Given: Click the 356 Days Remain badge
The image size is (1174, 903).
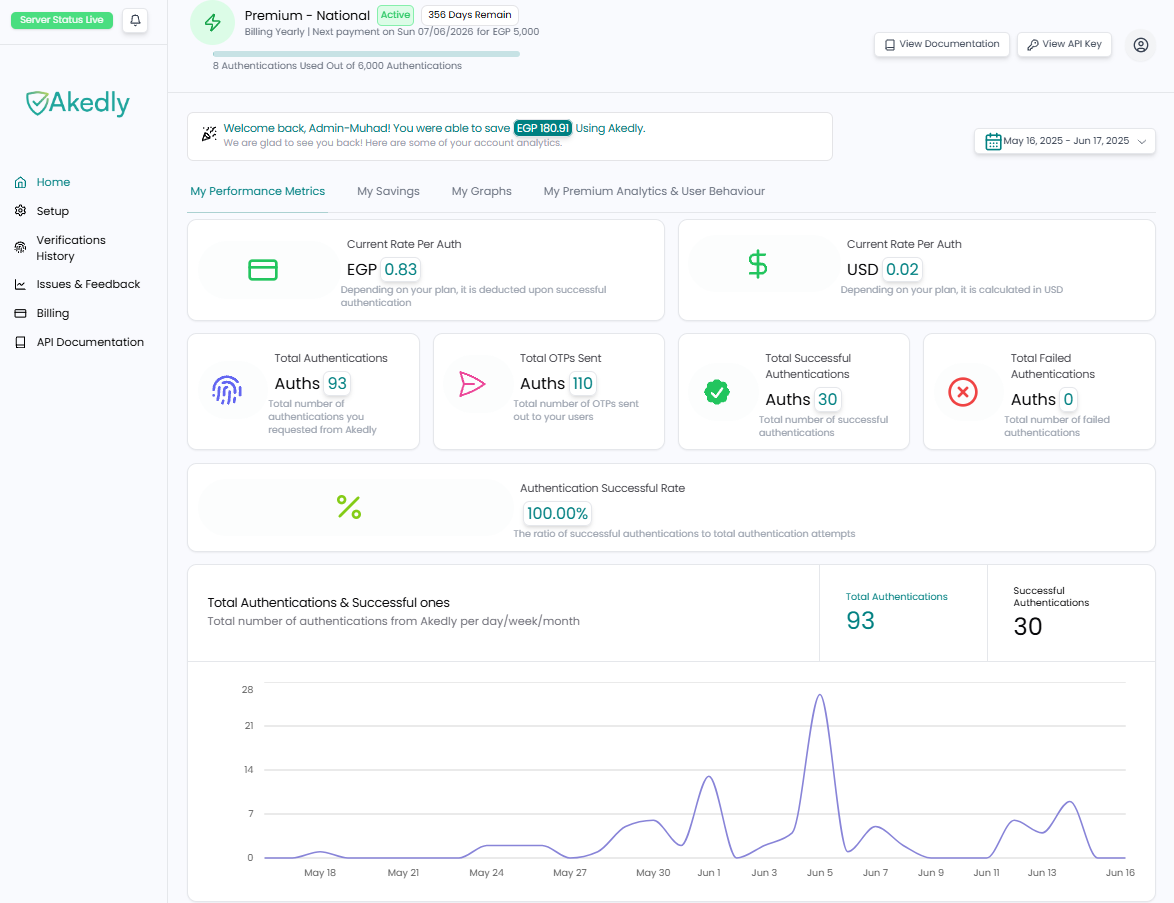Looking at the screenshot, I should point(469,15).
